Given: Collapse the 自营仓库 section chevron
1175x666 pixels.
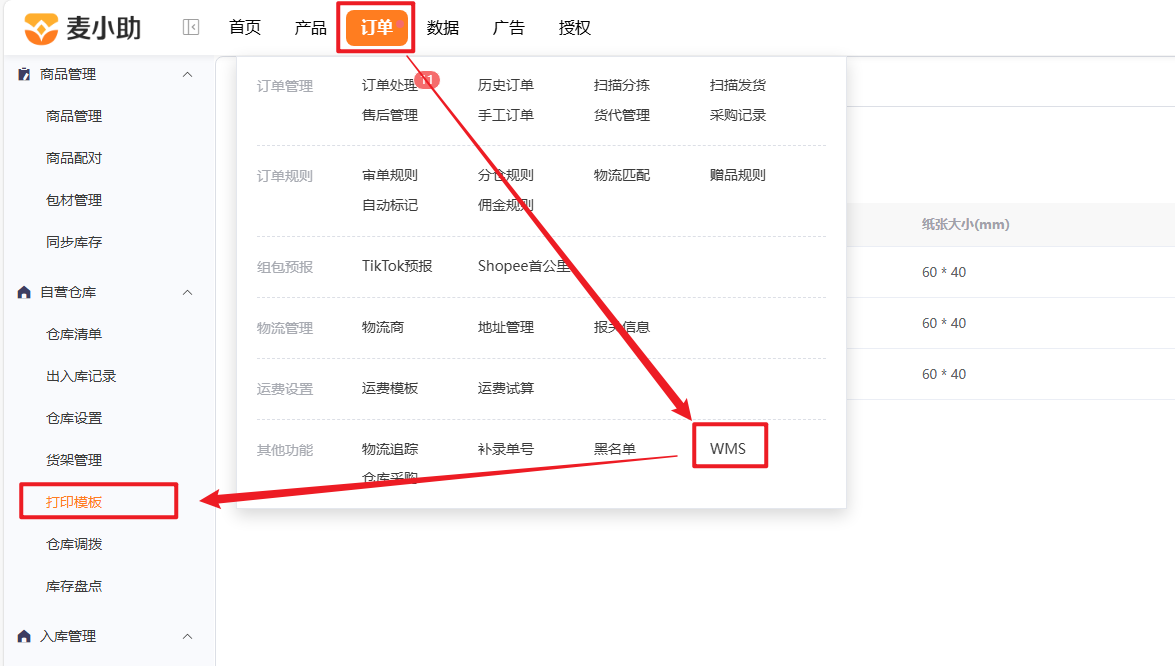Looking at the screenshot, I should tap(187, 292).
